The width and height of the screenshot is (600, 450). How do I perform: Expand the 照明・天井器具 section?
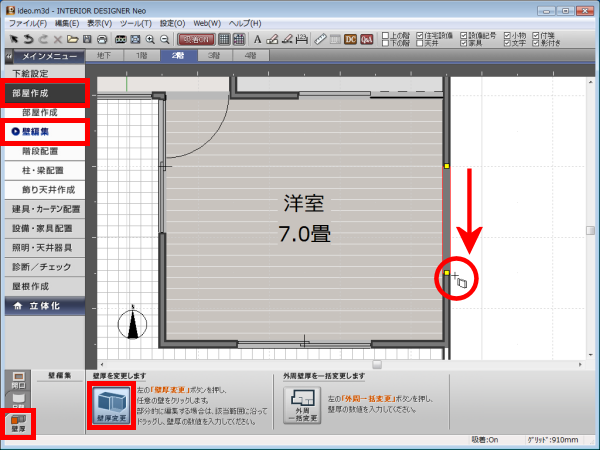click(x=44, y=247)
